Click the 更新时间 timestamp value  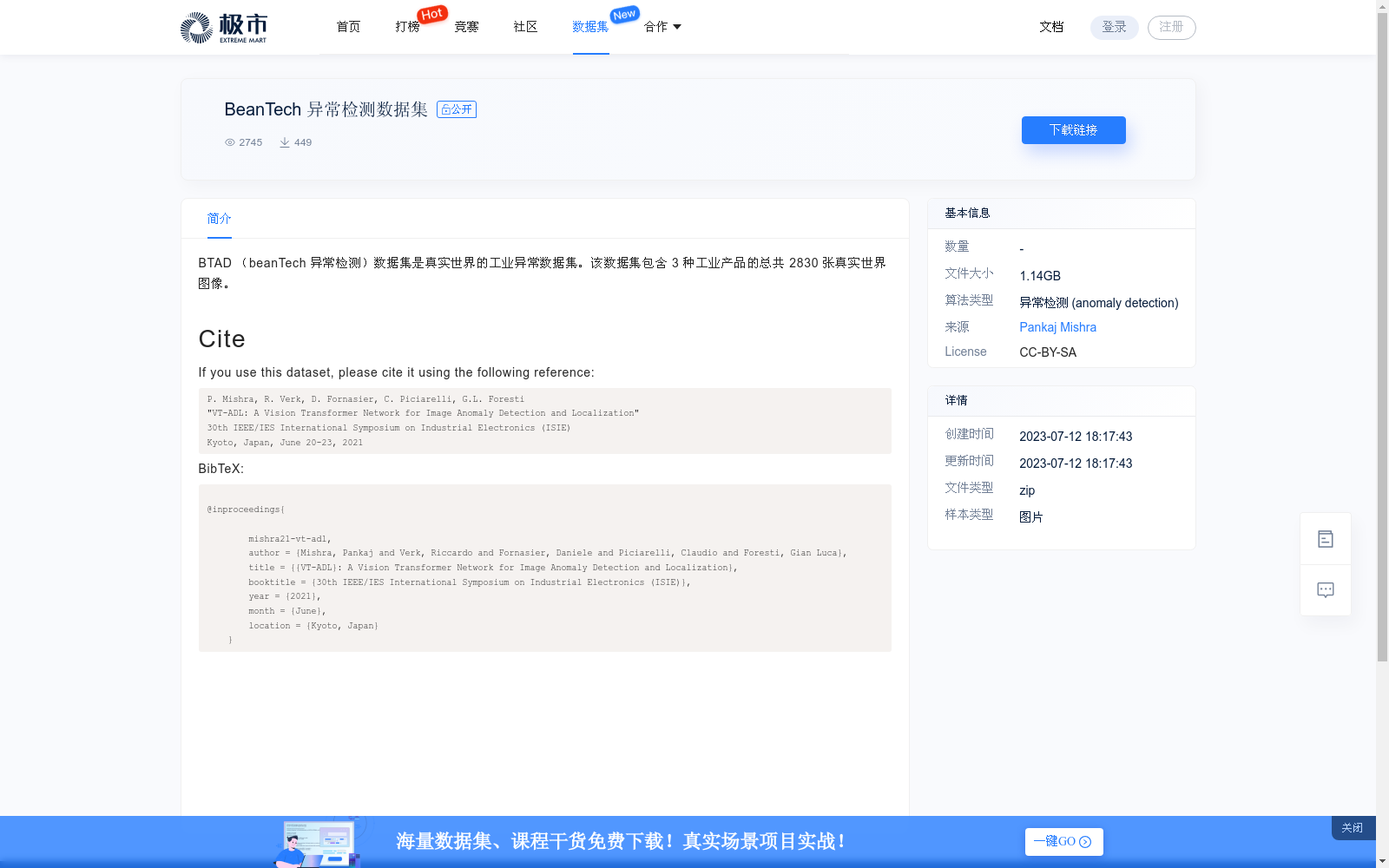click(1076, 464)
